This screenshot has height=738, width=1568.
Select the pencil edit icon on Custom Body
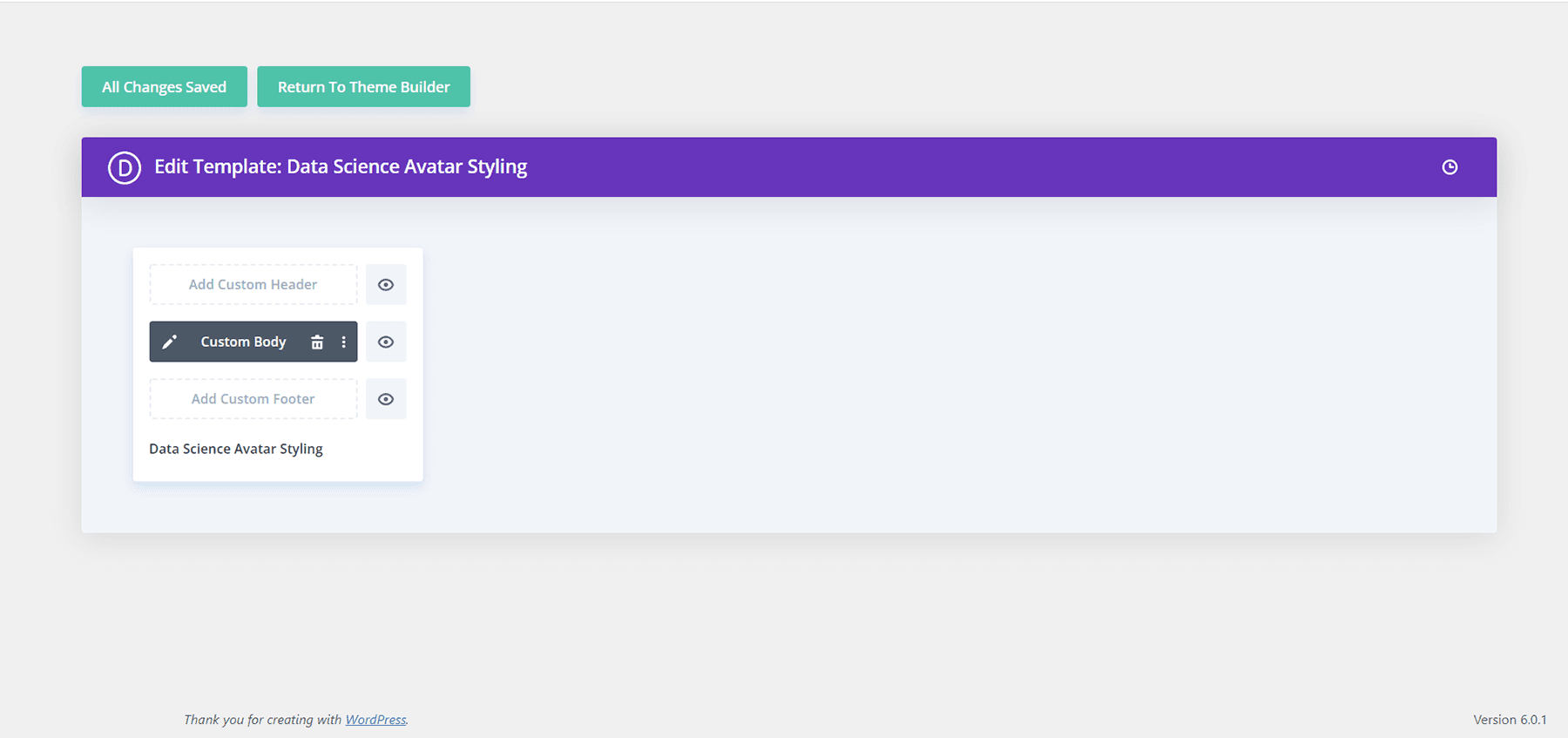coord(170,342)
